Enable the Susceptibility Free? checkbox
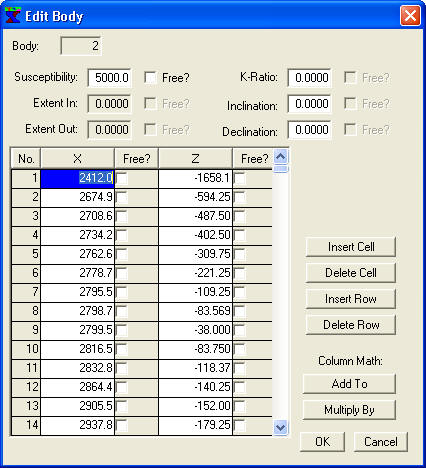This screenshot has height=468, width=426. [151, 78]
